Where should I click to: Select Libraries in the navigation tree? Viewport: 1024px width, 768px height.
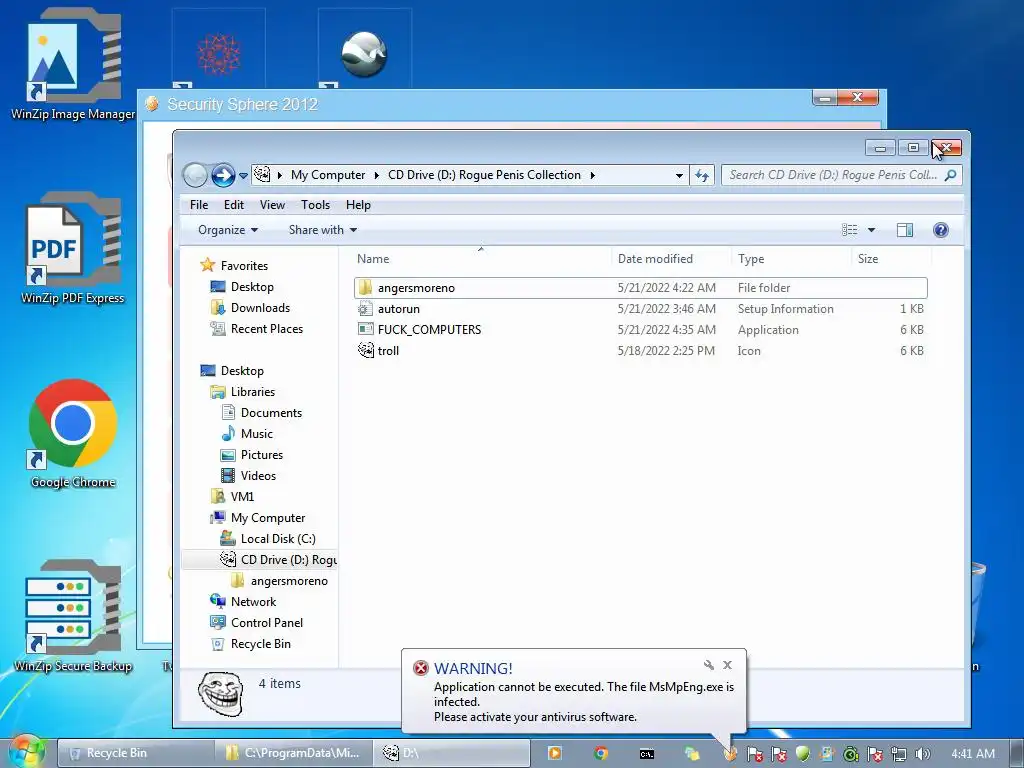pyautogui.click(x=242, y=392)
